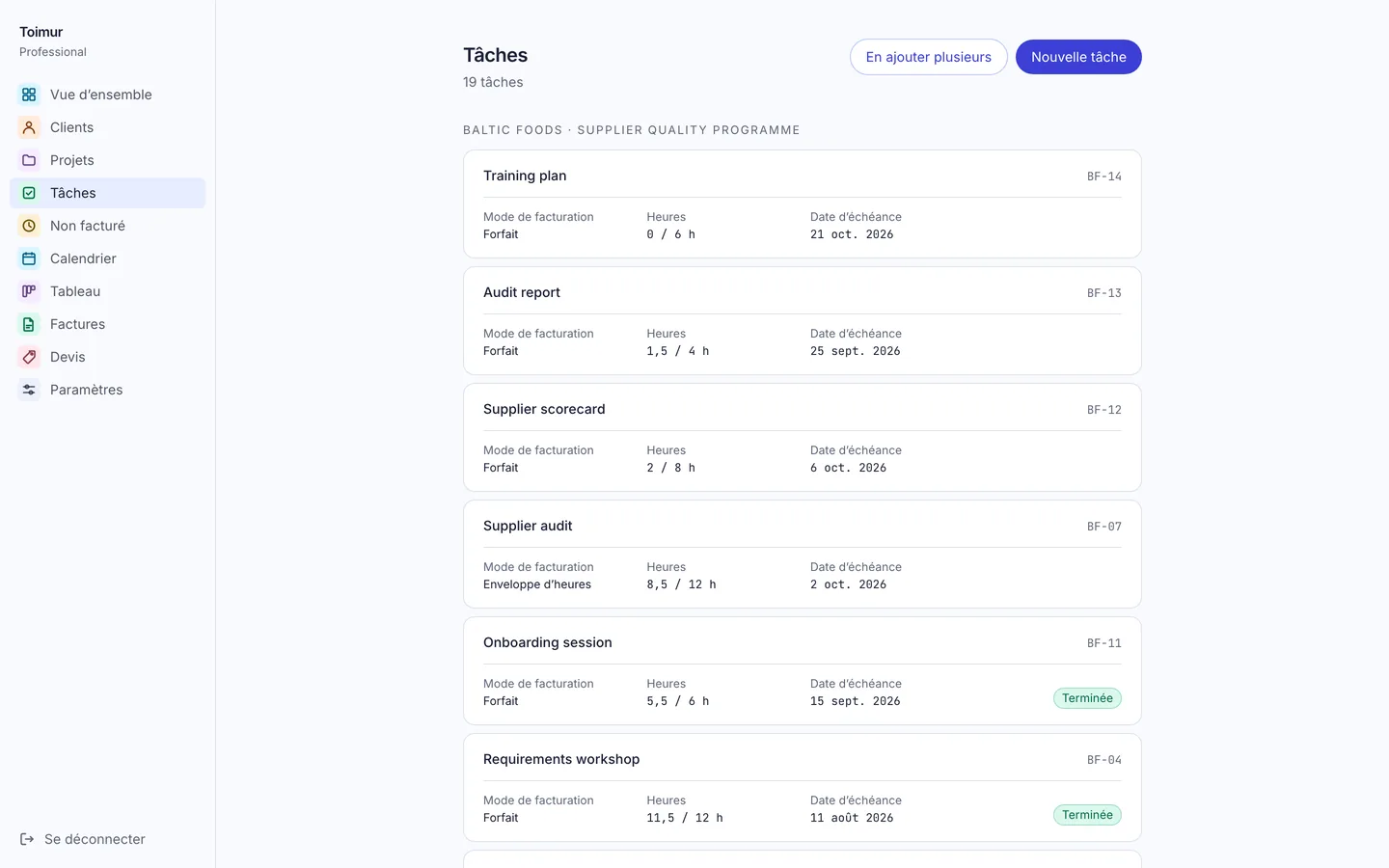Click the Non facturé clock icon
The height and width of the screenshot is (868, 1389).
tap(29, 226)
